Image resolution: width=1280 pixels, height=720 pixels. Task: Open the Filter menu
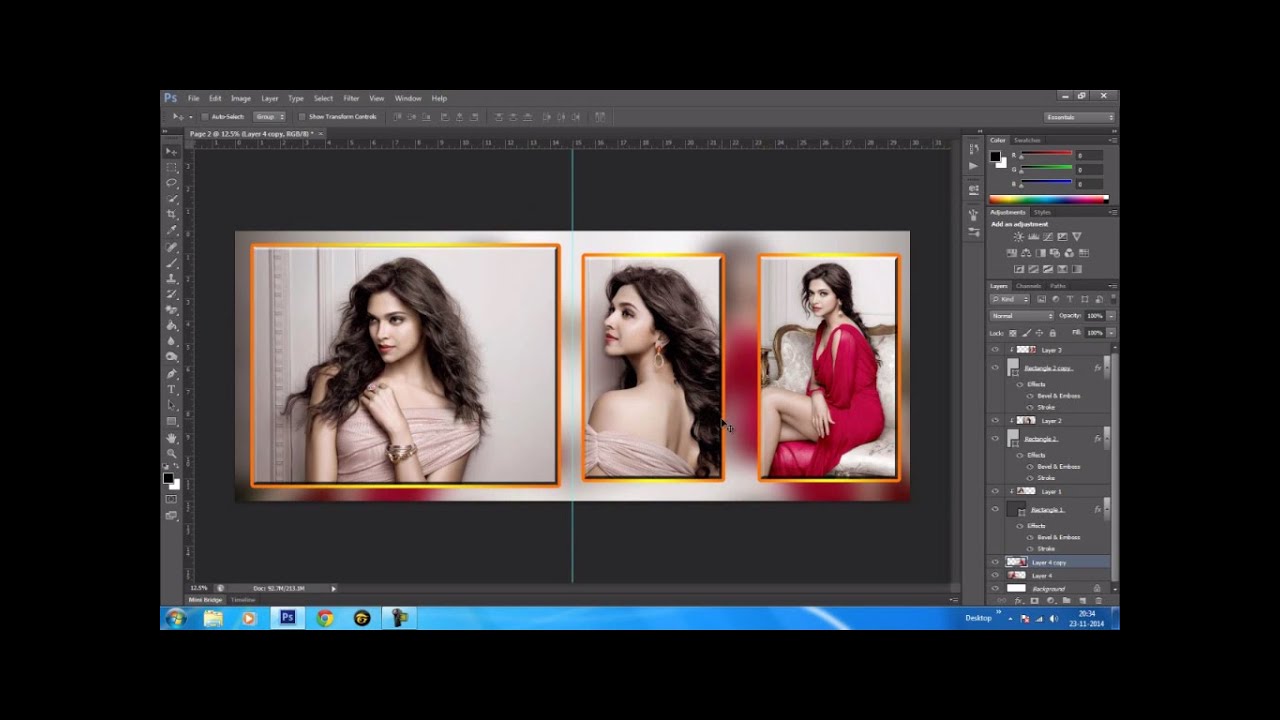click(x=351, y=98)
